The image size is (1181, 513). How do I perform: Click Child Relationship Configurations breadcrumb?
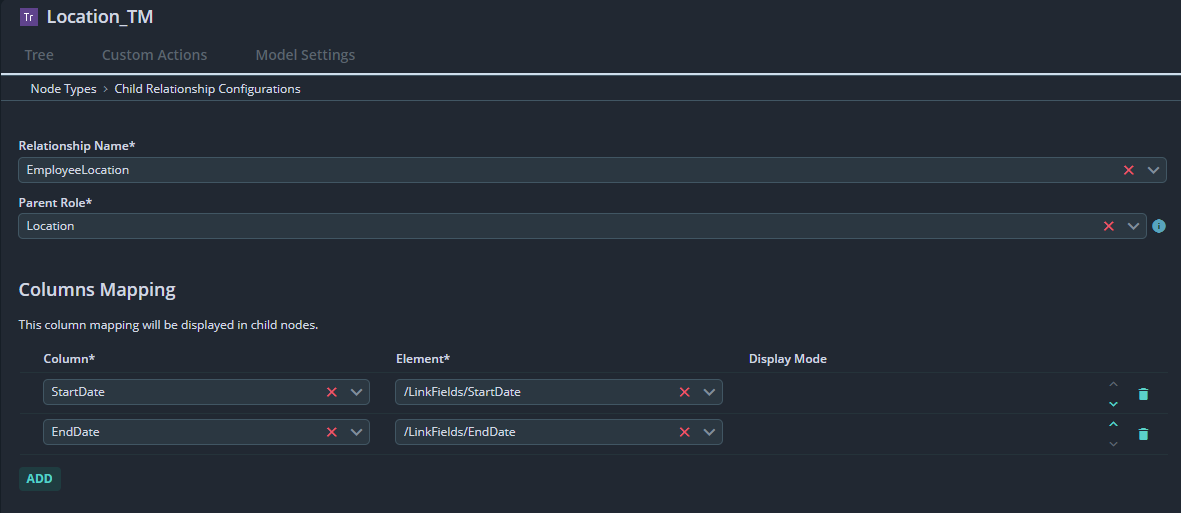click(207, 89)
